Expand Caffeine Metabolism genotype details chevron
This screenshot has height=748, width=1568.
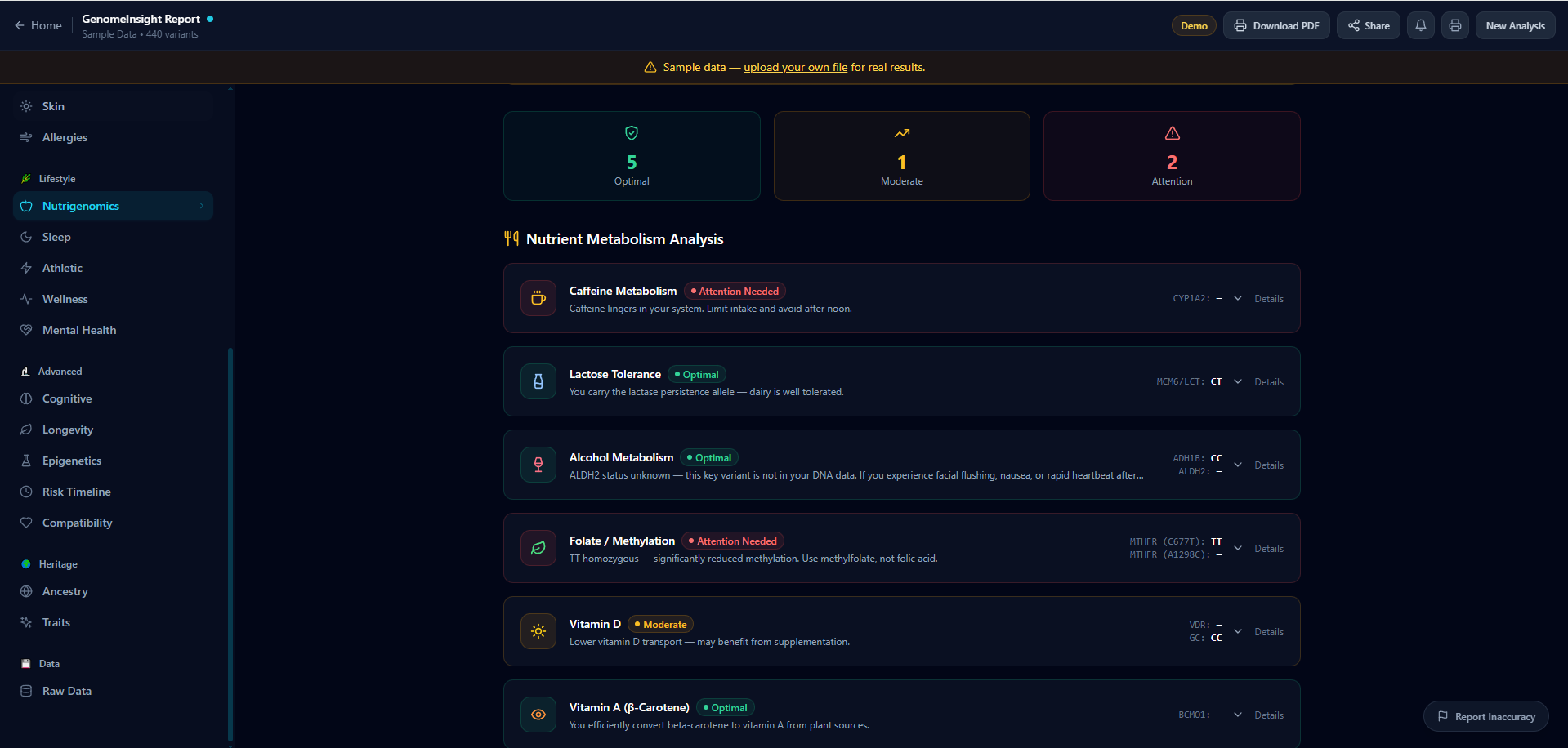pyautogui.click(x=1237, y=298)
